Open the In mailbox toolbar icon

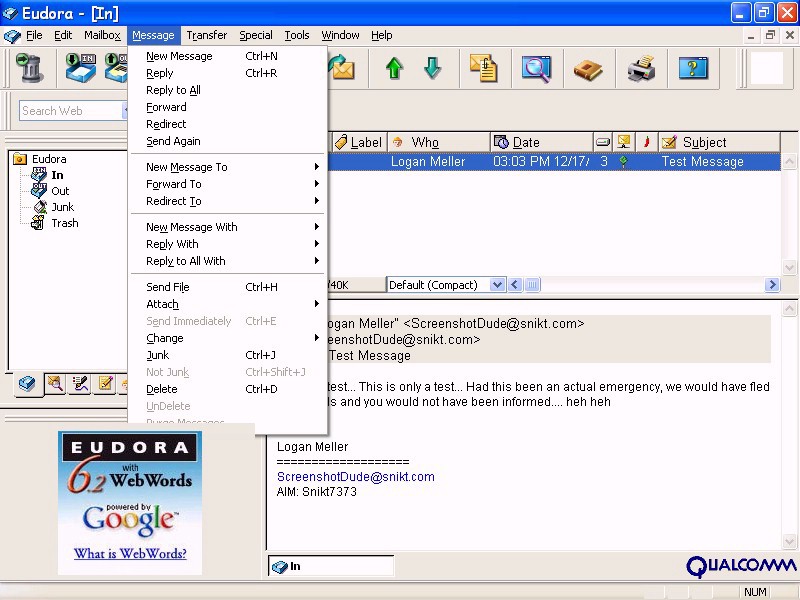[x=81, y=67]
